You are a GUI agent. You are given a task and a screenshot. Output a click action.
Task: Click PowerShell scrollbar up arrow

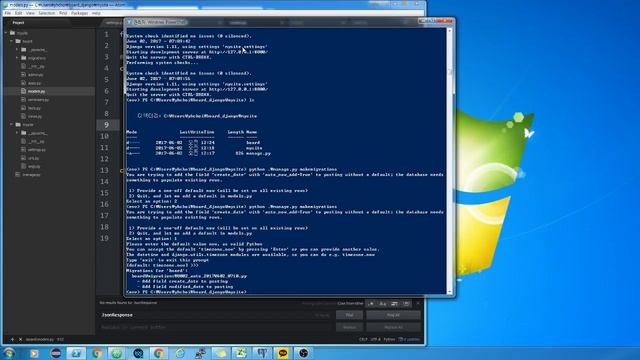click(450, 31)
